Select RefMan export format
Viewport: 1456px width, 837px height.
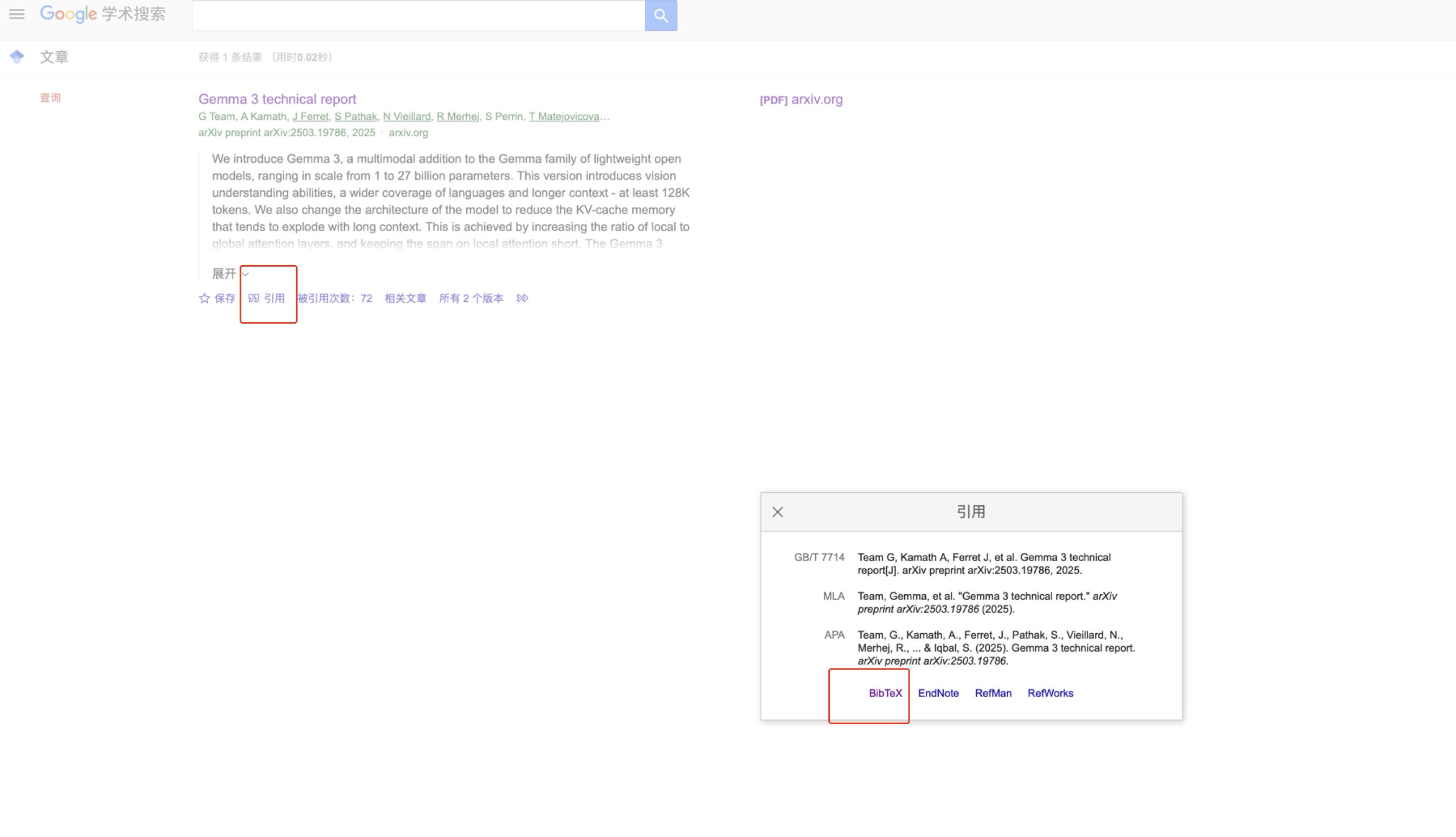993,693
